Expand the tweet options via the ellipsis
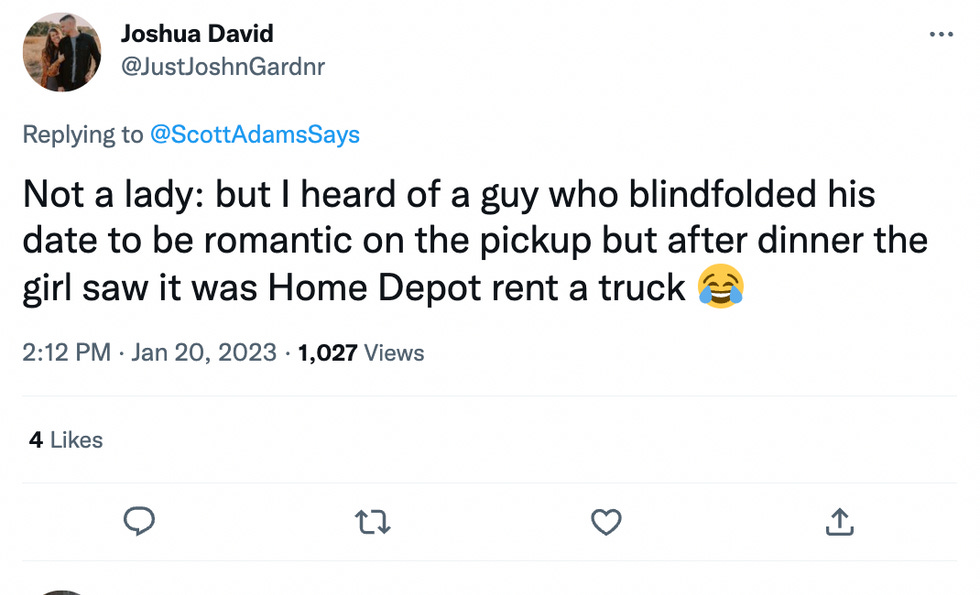Image resolution: width=980 pixels, height=595 pixels. [x=941, y=33]
